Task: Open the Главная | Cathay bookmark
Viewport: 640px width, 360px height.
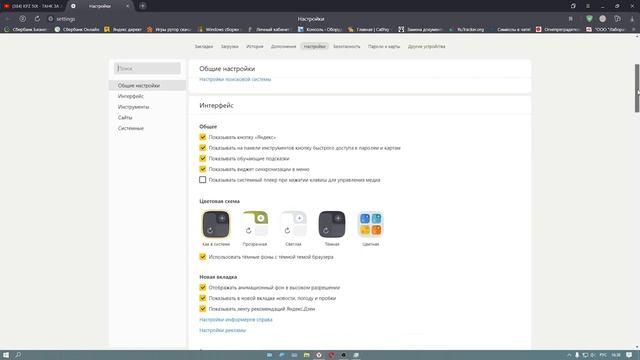Action: [369, 29]
